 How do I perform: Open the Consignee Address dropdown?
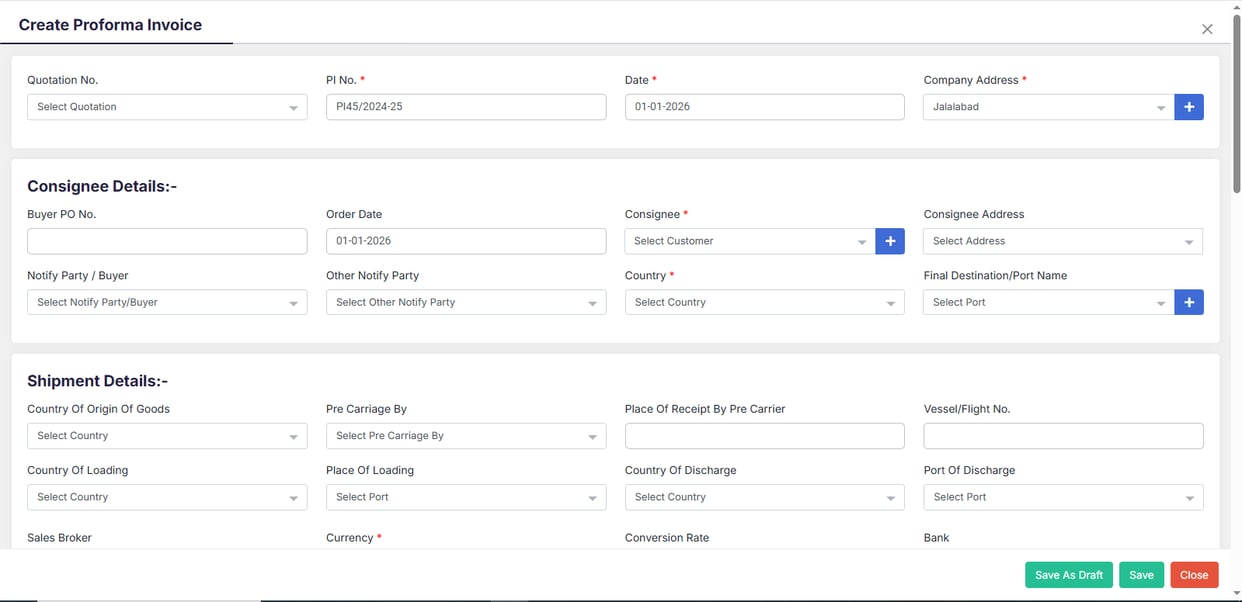pyautogui.click(x=1062, y=240)
